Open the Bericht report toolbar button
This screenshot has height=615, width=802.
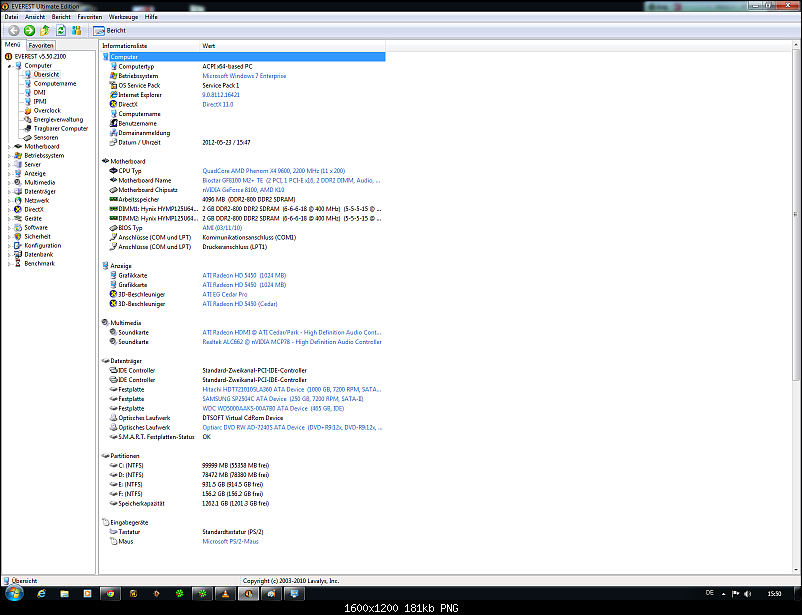coord(109,31)
